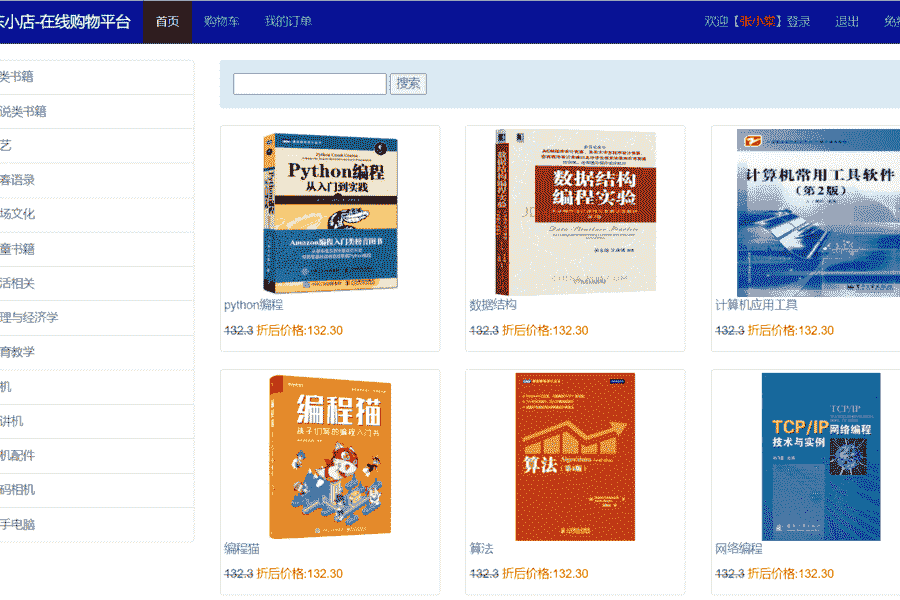Open the 编程猫 book cover image

(x=331, y=456)
